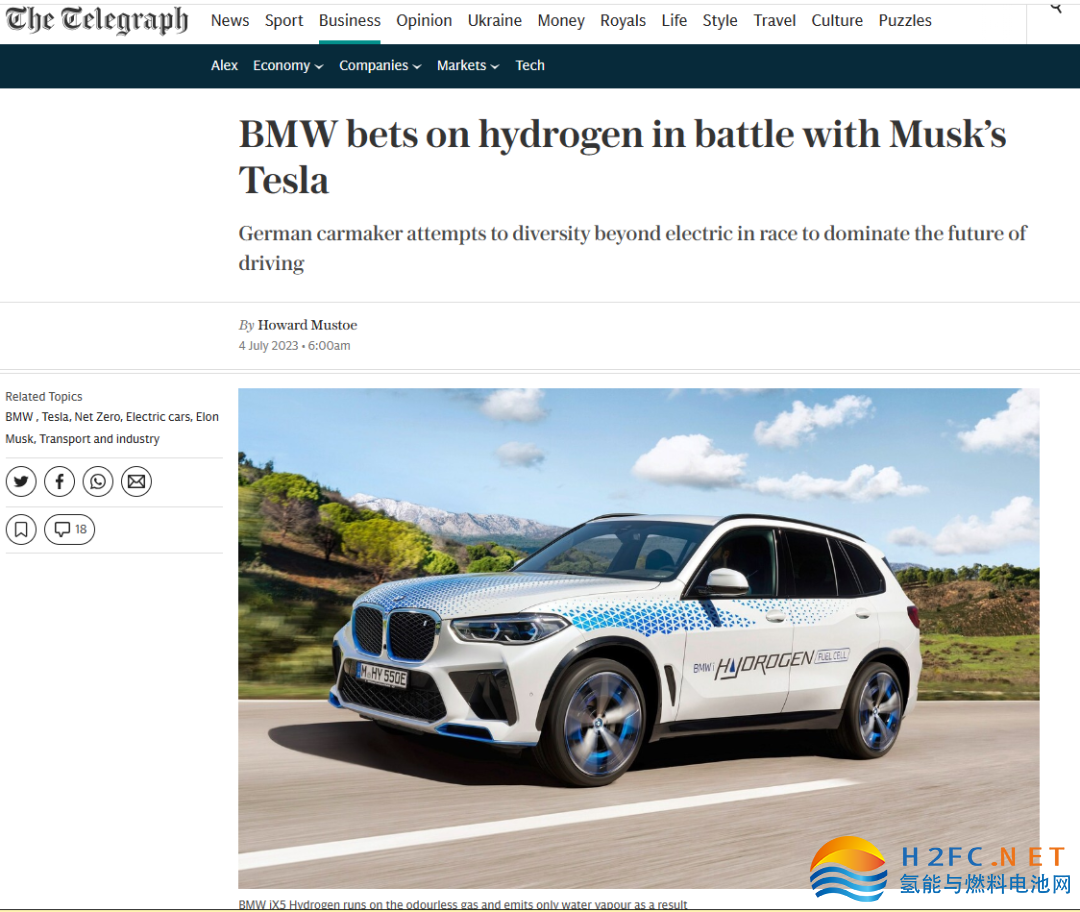
Task: Click the publication date 4 July 2023
Action: click(x=269, y=346)
